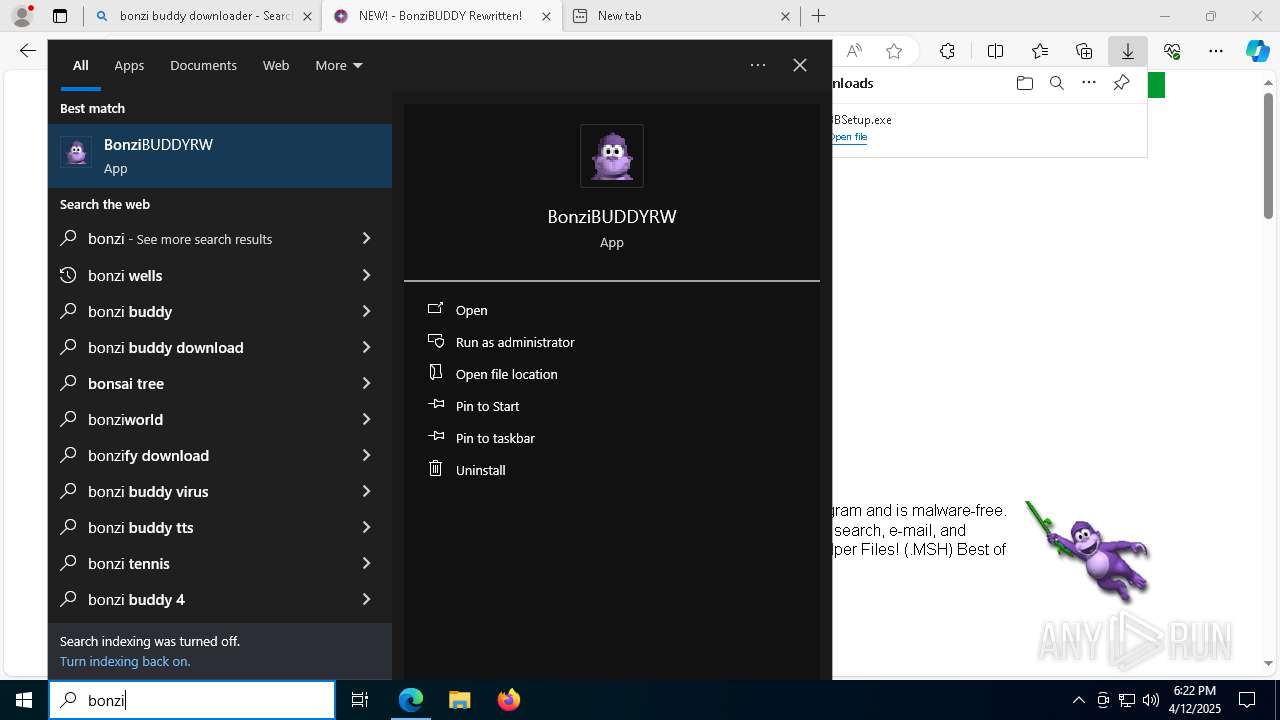Open Edge Extensions puzzle icon
1280x720 pixels.
click(x=947, y=51)
